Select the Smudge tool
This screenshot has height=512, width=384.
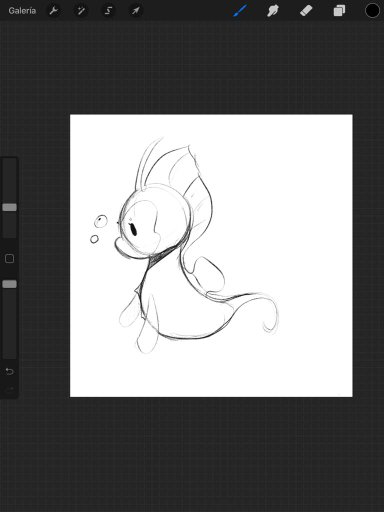pyautogui.click(x=273, y=11)
